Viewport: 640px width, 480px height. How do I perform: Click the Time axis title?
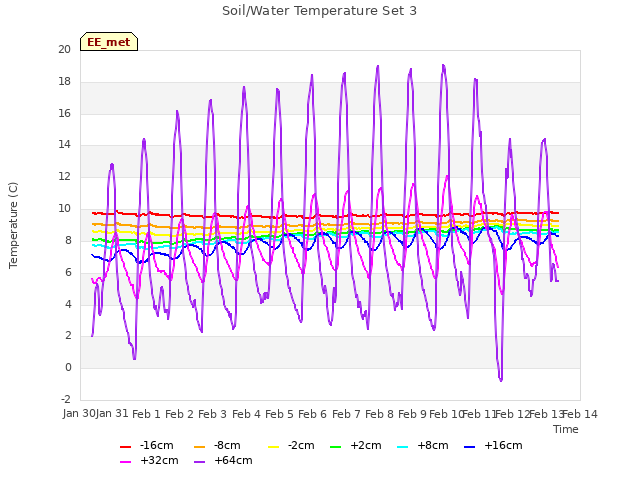[x=566, y=429]
